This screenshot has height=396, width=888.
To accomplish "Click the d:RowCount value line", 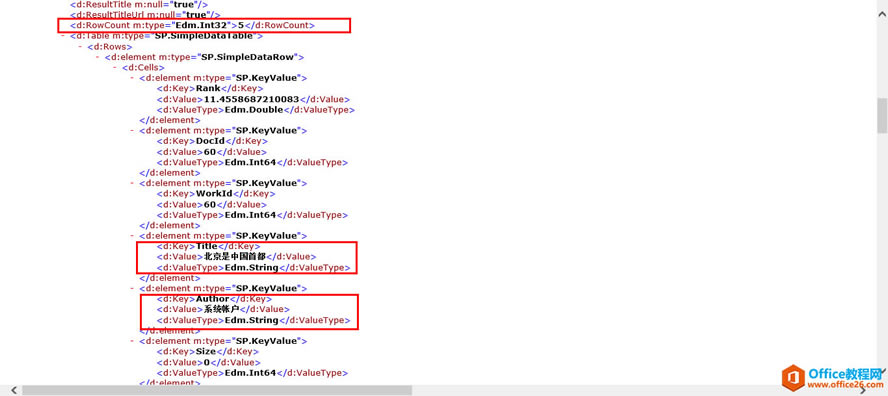I will pyautogui.click(x=193, y=25).
